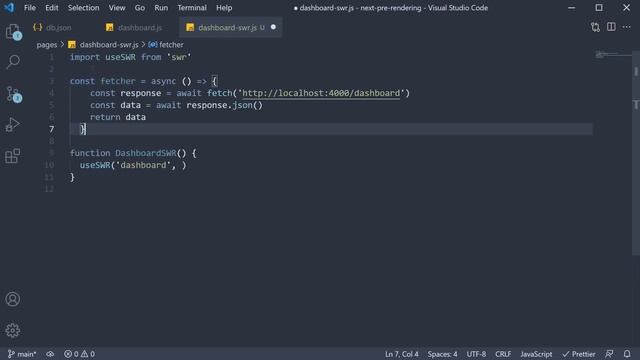Change line endings via CRLF
The width and height of the screenshot is (640, 360).
(503, 354)
